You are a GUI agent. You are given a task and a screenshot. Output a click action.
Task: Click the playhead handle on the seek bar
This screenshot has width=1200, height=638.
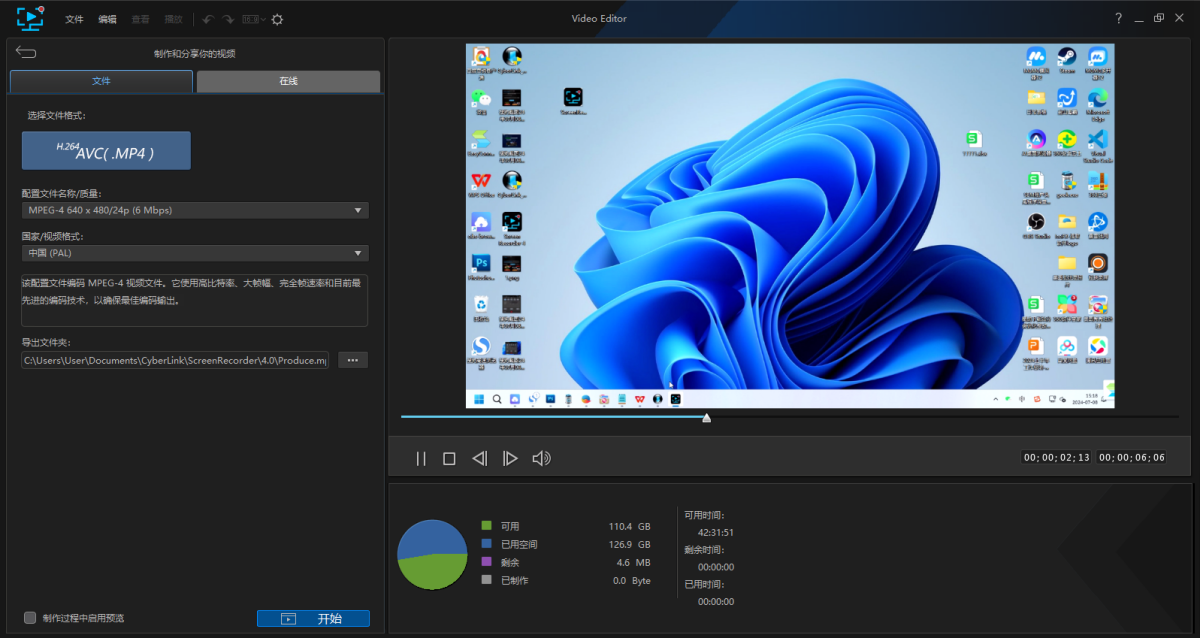pyautogui.click(x=707, y=418)
